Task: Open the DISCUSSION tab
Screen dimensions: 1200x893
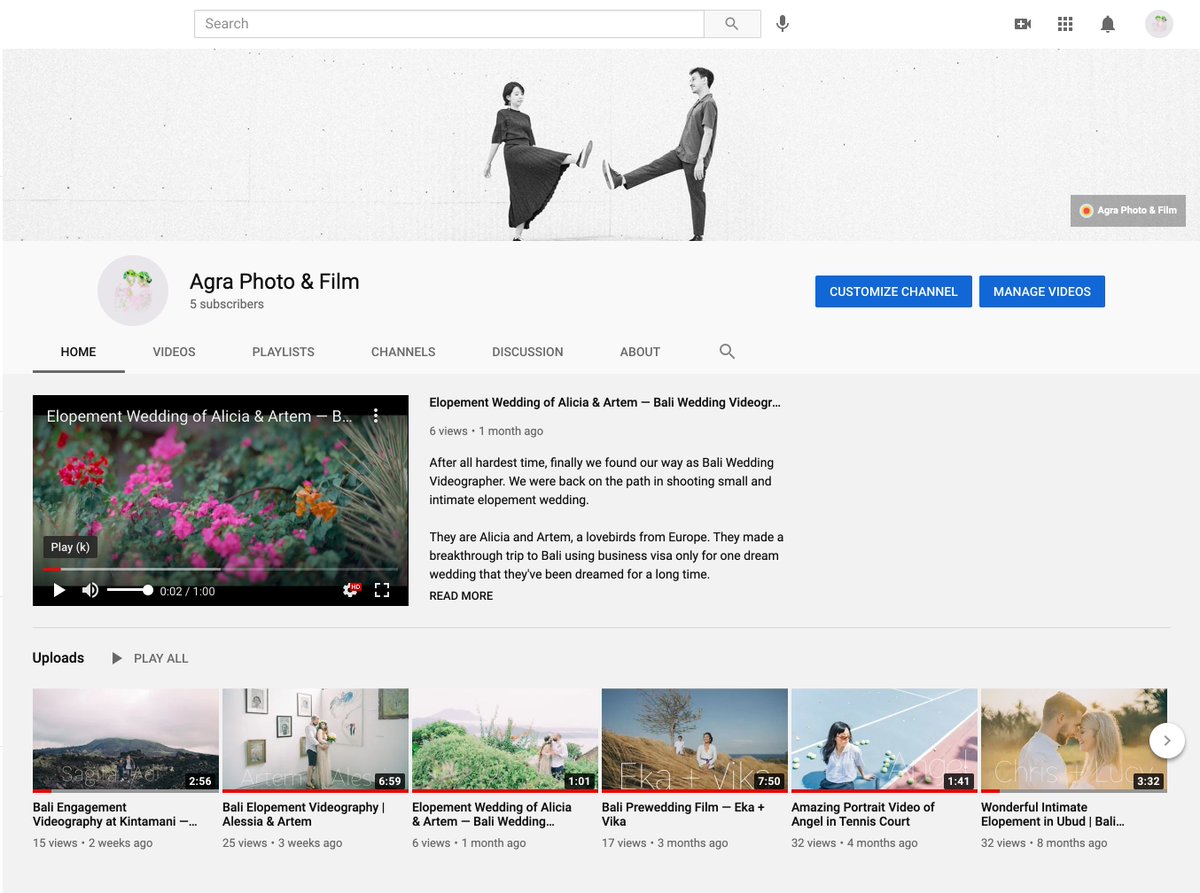Action: pyautogui.click(x=527, y=351)
